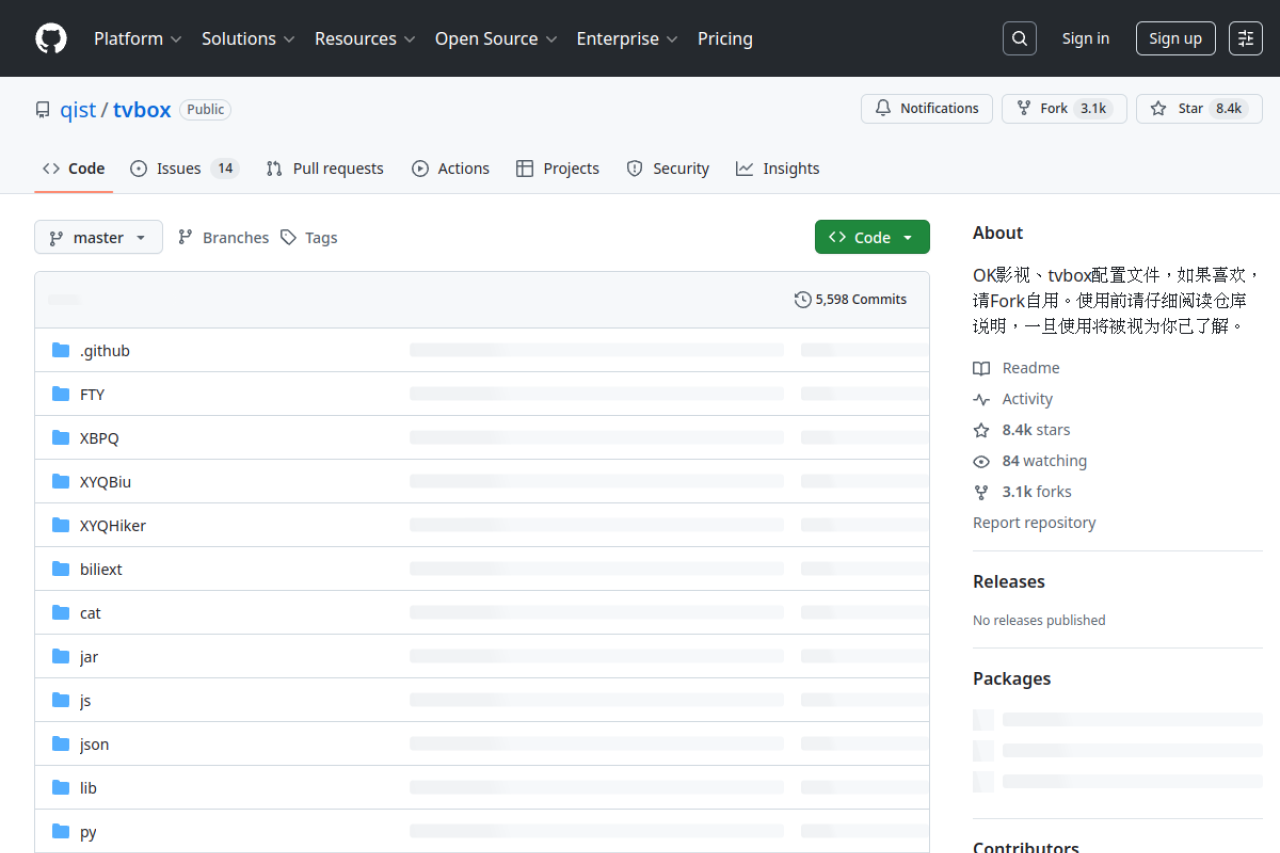
Task: Open search with the magnifier icon
Action: pos(1019,38)
